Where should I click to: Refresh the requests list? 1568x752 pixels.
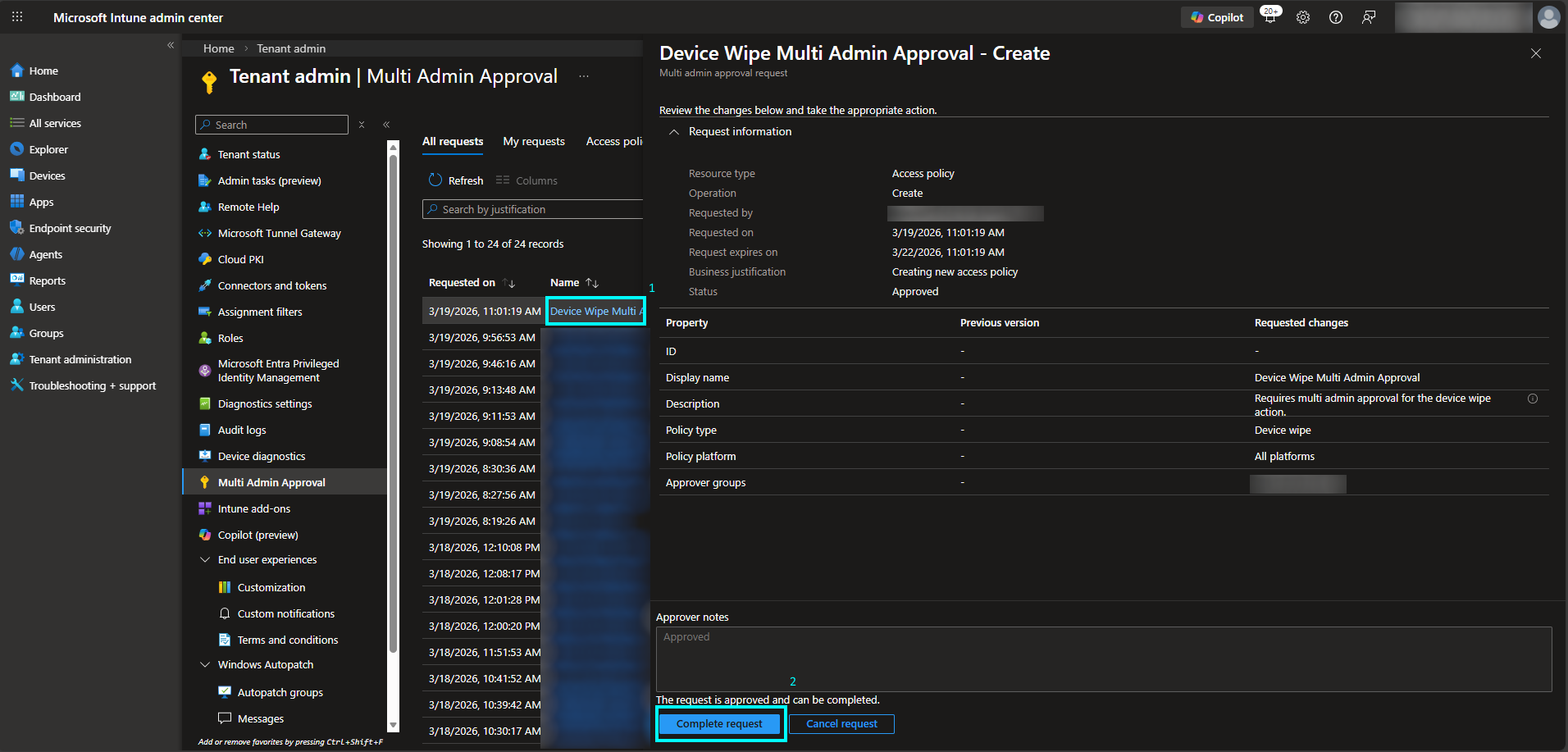click(x=456, y=180)
